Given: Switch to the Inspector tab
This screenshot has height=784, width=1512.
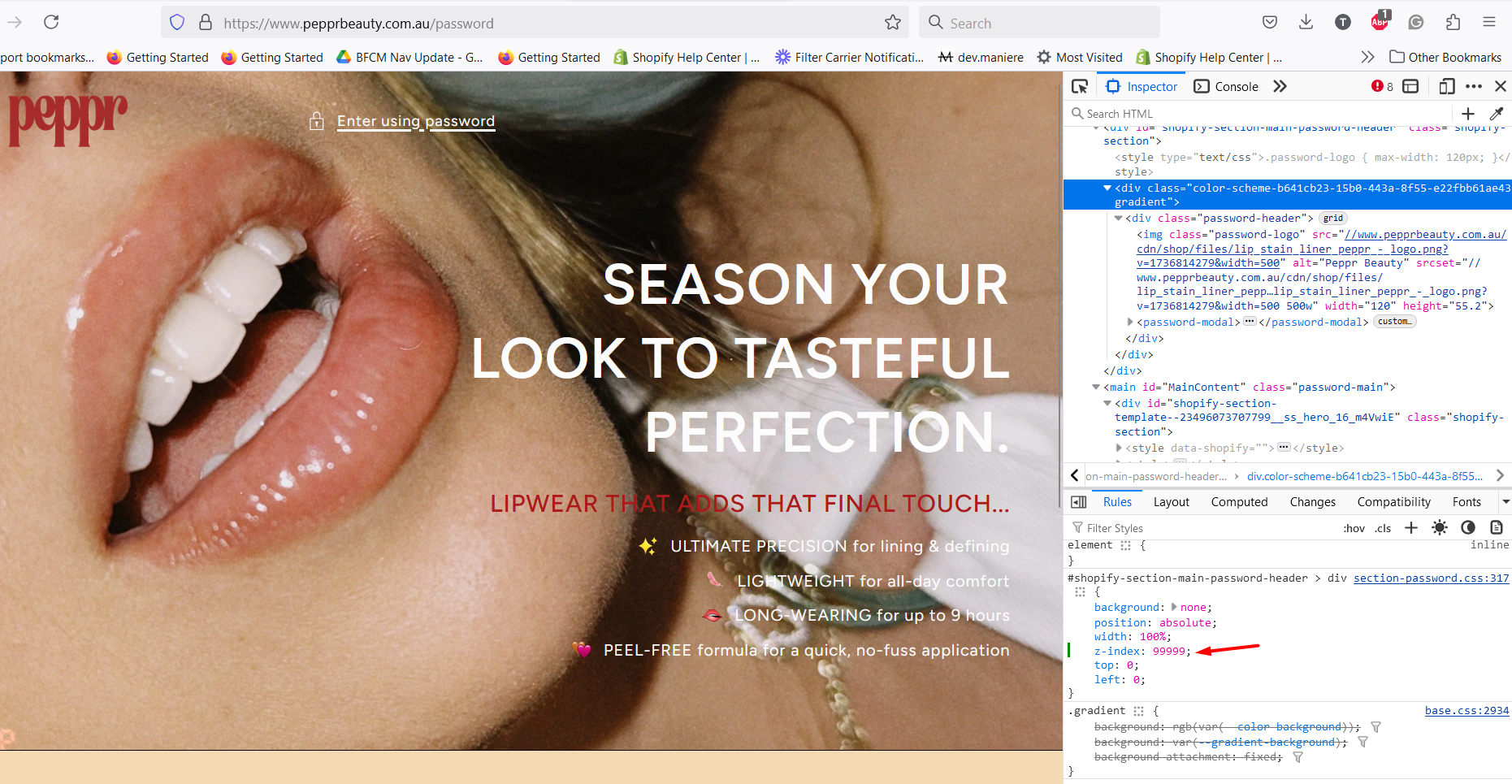Looking at the screenshot, I should tap(1142, 86).
